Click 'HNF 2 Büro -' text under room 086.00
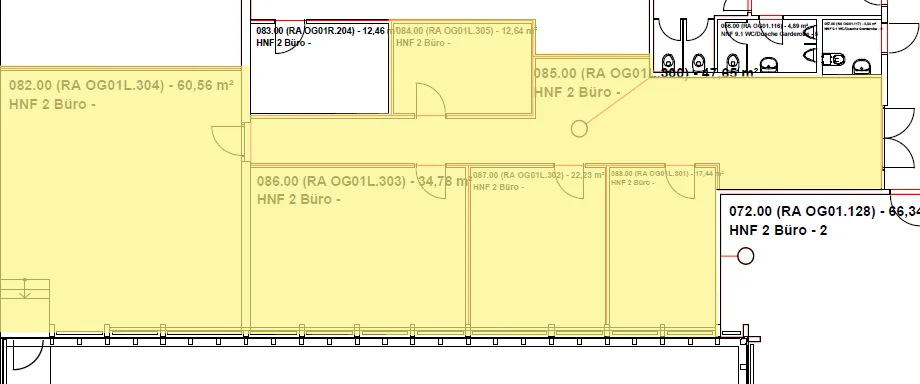This screenshot has width=920, height=384. tap(299, 200)
